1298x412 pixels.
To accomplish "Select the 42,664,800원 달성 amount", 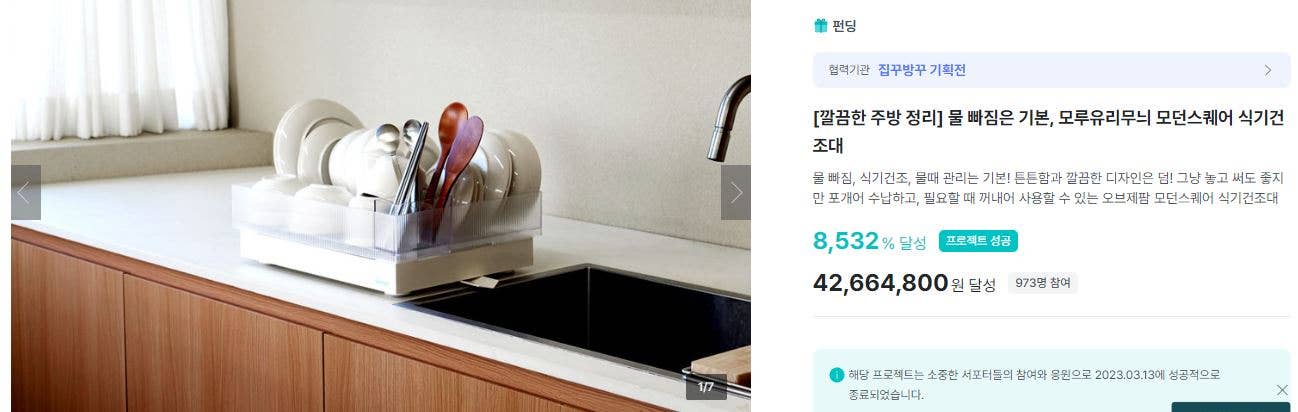I will click(x=904, y=283).
